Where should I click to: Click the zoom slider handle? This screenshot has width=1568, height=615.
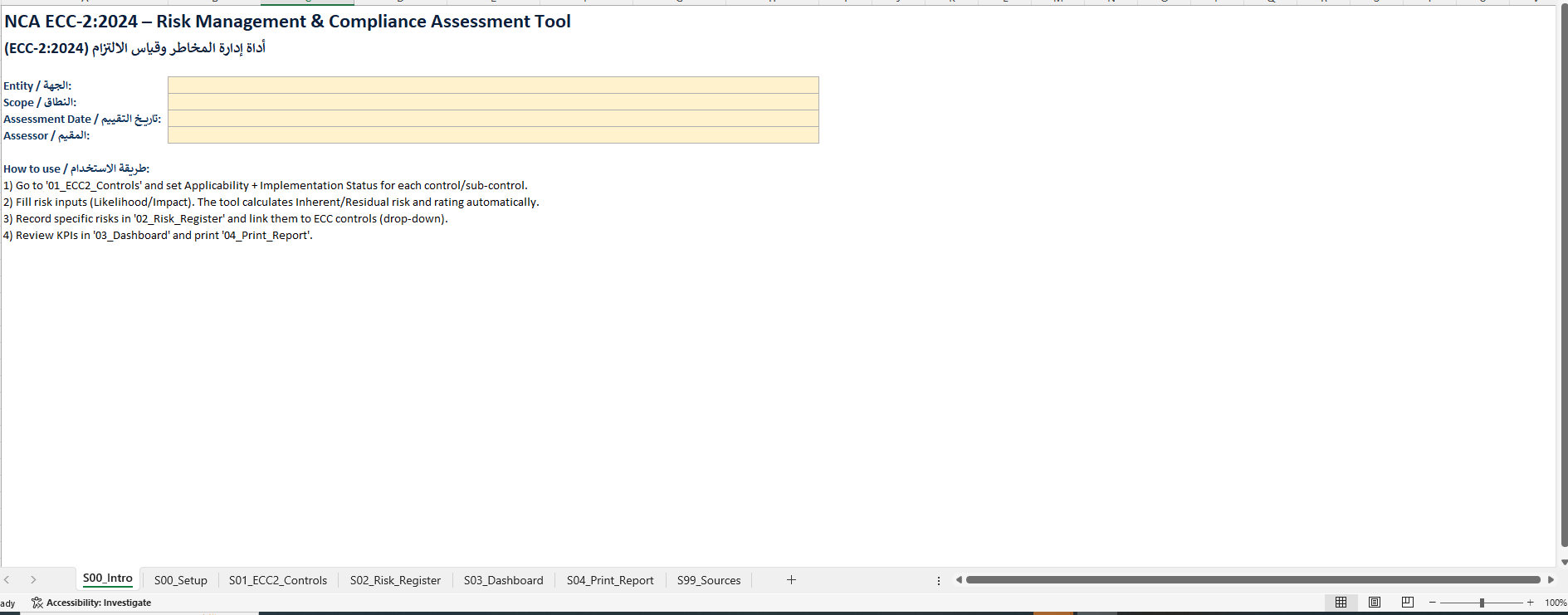(x=1482, y=603)
